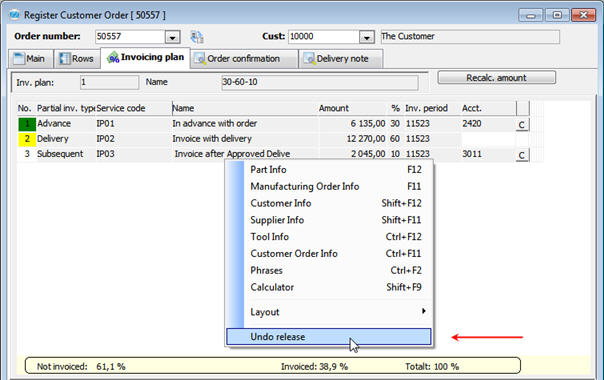Open the Order number dropdown arrow
The image size is (604, 380).
coord(173,37)
